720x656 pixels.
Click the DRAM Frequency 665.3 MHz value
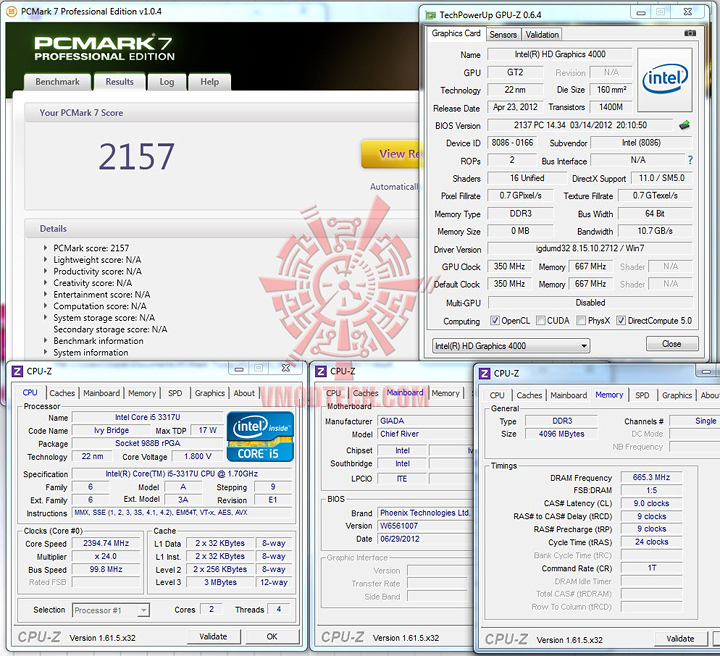click(x=651, y=477)
